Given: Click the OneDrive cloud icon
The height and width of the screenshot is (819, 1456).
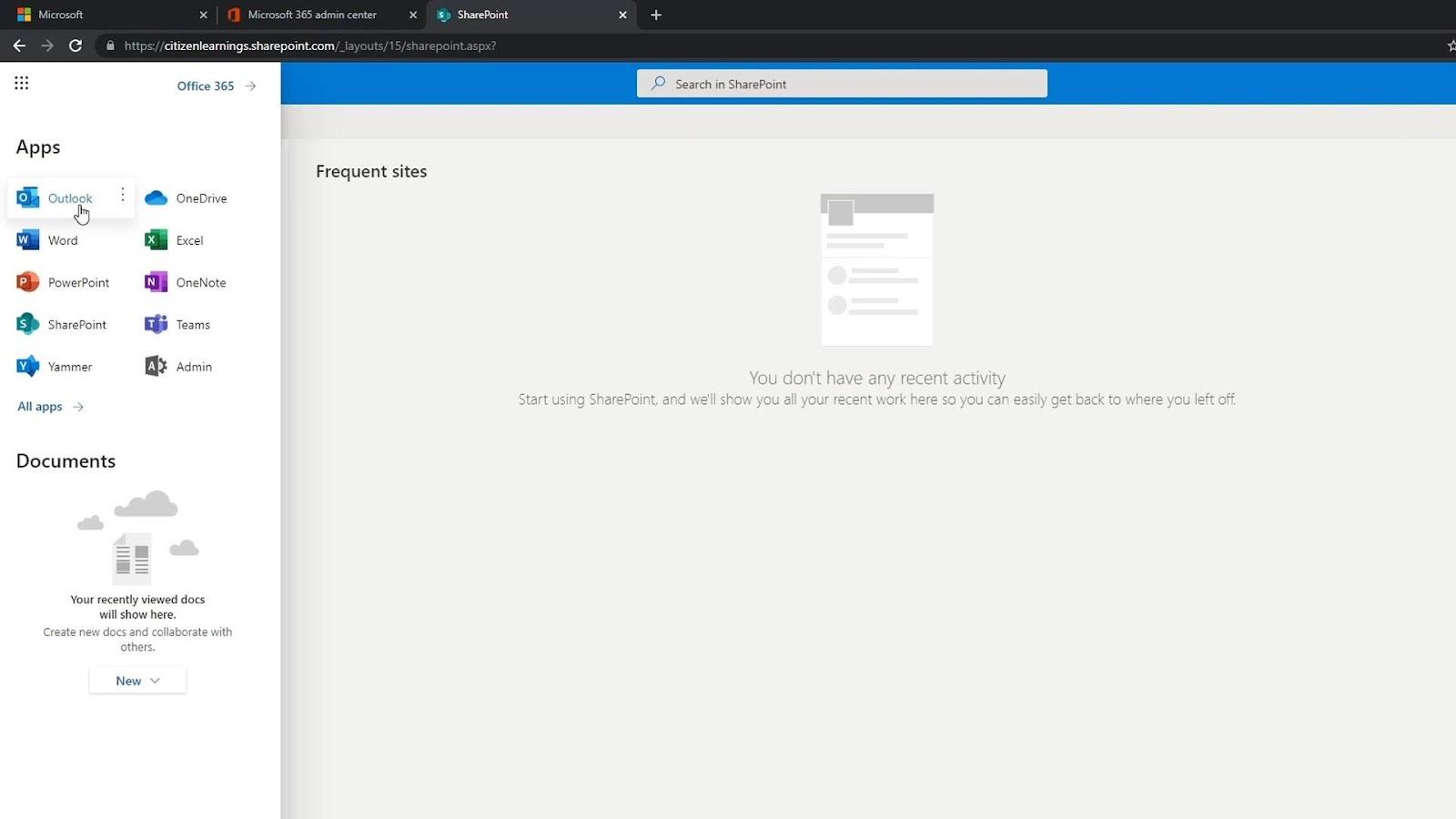Looking at the screenshot, I should point(157,198).
